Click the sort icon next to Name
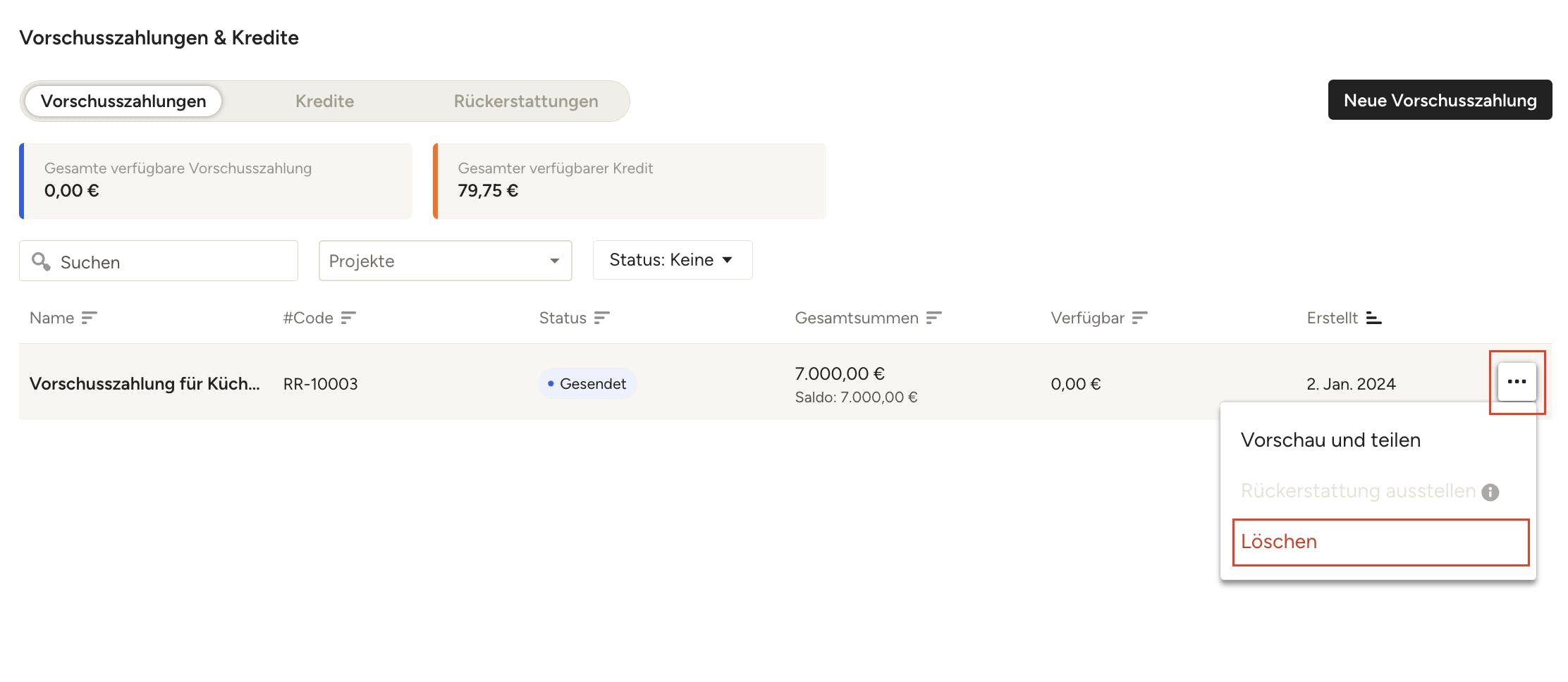Screen dimensions: 1568x682 click(89, 318)
